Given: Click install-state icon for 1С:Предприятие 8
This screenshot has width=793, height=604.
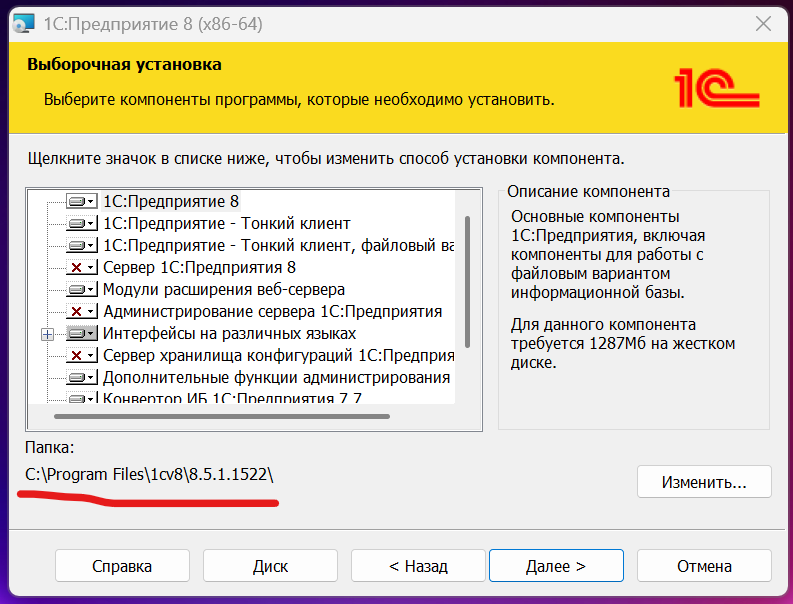Looking at the screenshot, I should 81,201.
